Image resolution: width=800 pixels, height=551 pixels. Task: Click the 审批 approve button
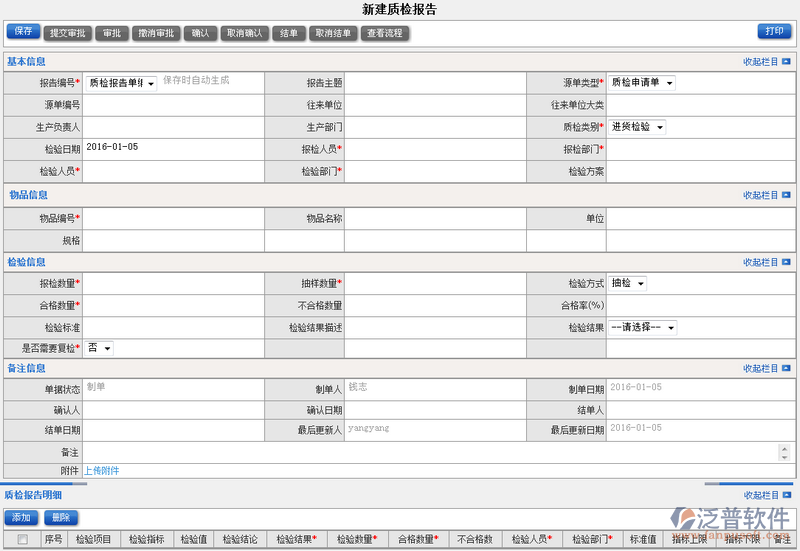[x=112, y=34]
